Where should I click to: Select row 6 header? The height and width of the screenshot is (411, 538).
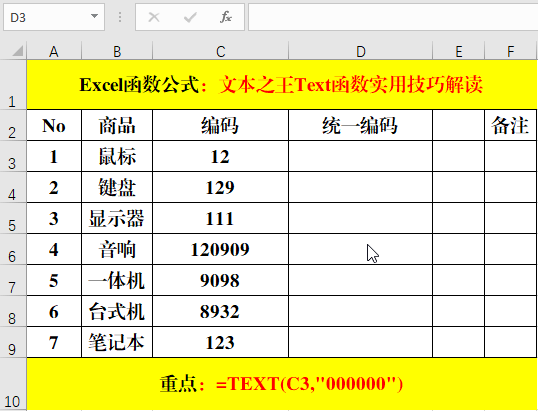click(x=13, y=249)
